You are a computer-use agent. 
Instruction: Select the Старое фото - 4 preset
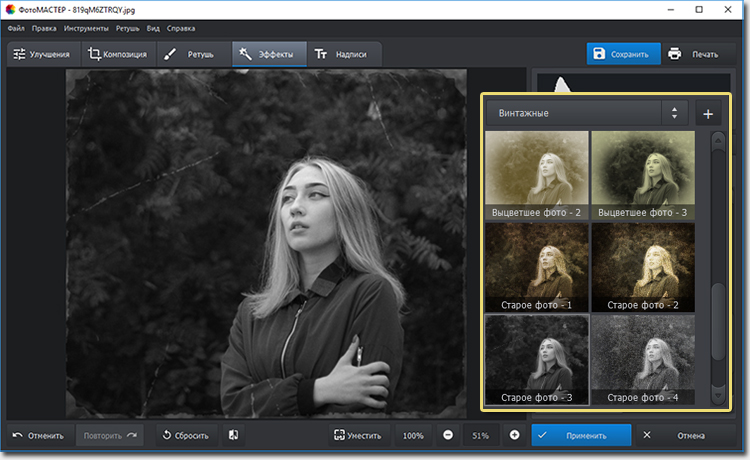(x=643, y=358)
